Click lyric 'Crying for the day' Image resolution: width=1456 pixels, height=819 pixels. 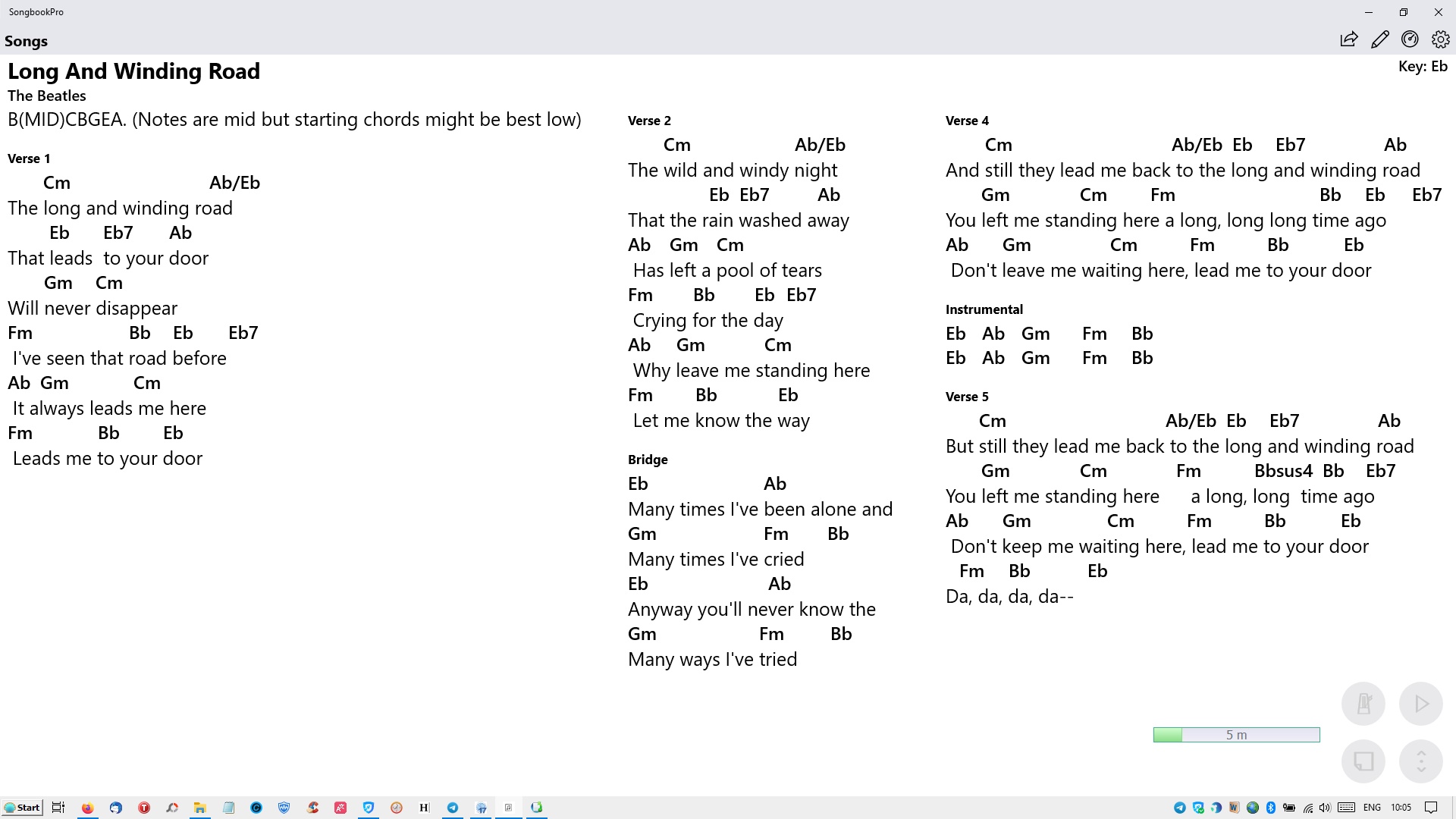[x=708, y=321]
